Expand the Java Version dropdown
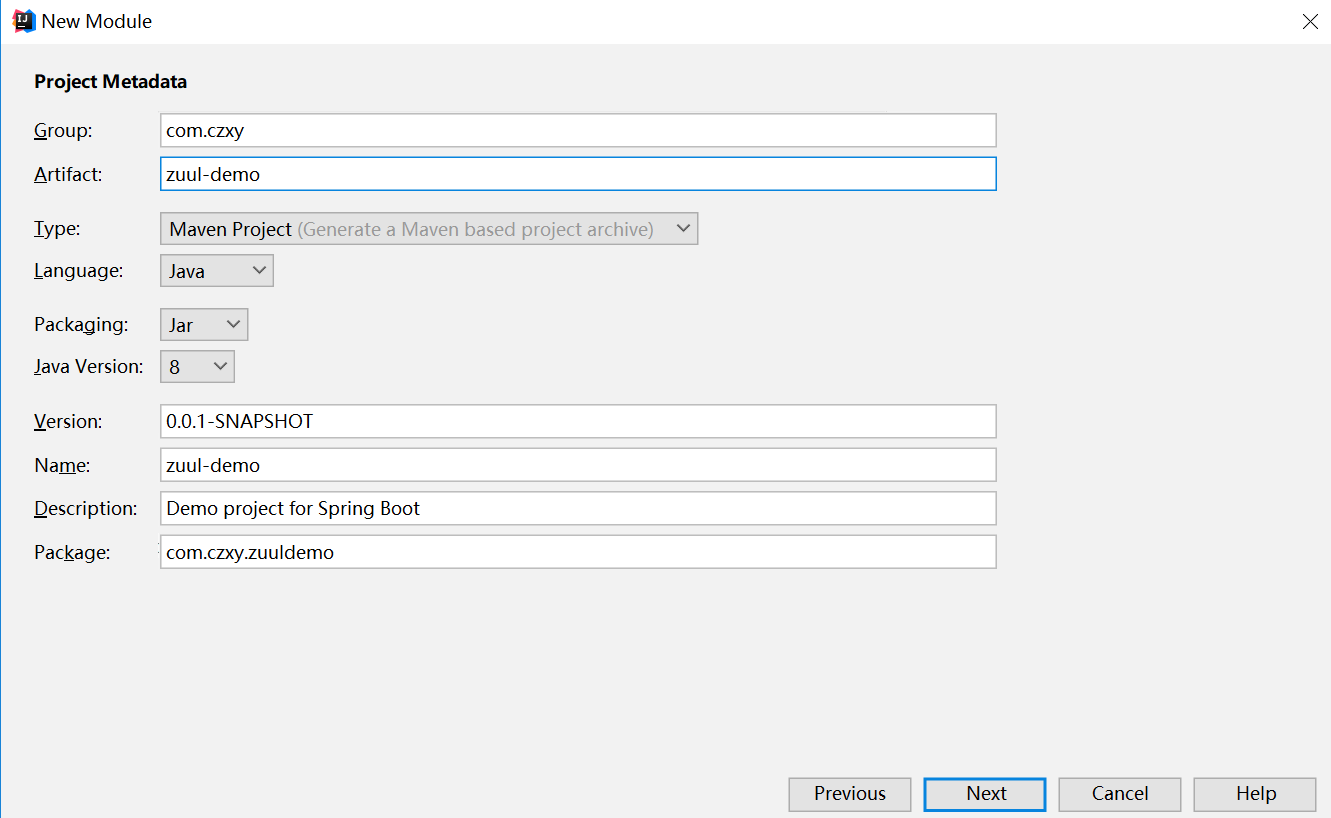The image size is (1331, 818). [197, 366]
